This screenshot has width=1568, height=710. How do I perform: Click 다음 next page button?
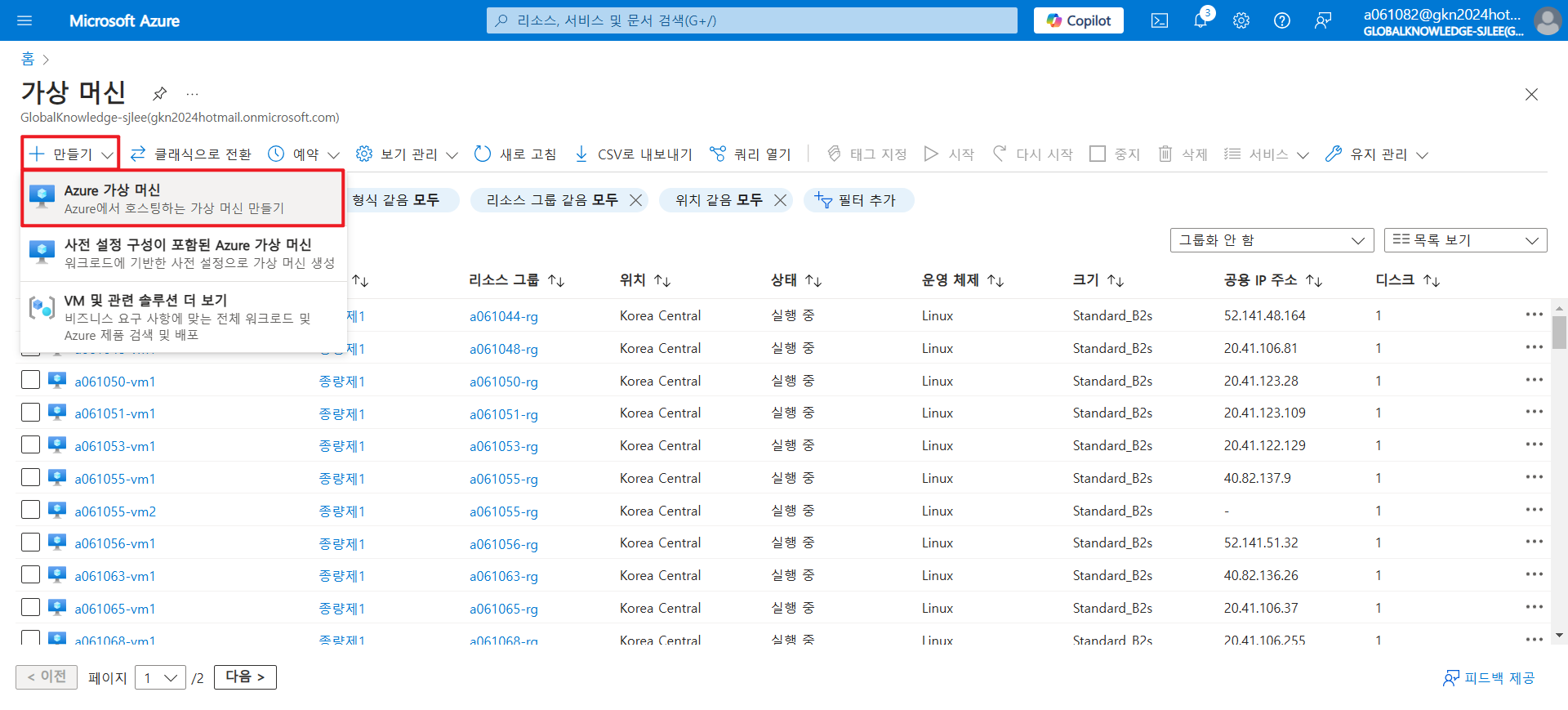coord(245,677)
